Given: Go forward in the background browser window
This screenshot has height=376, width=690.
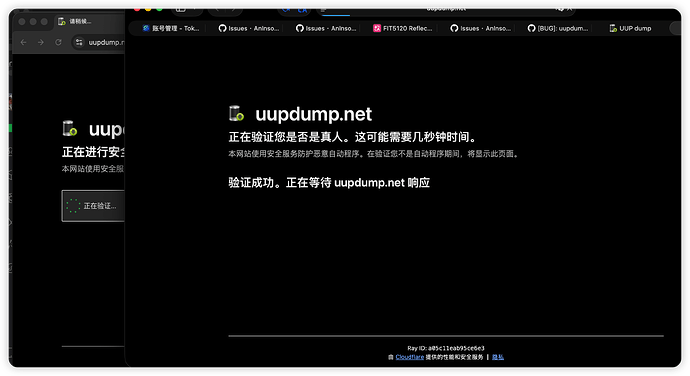Looking at the screenshot, I should tap(40, 42).
